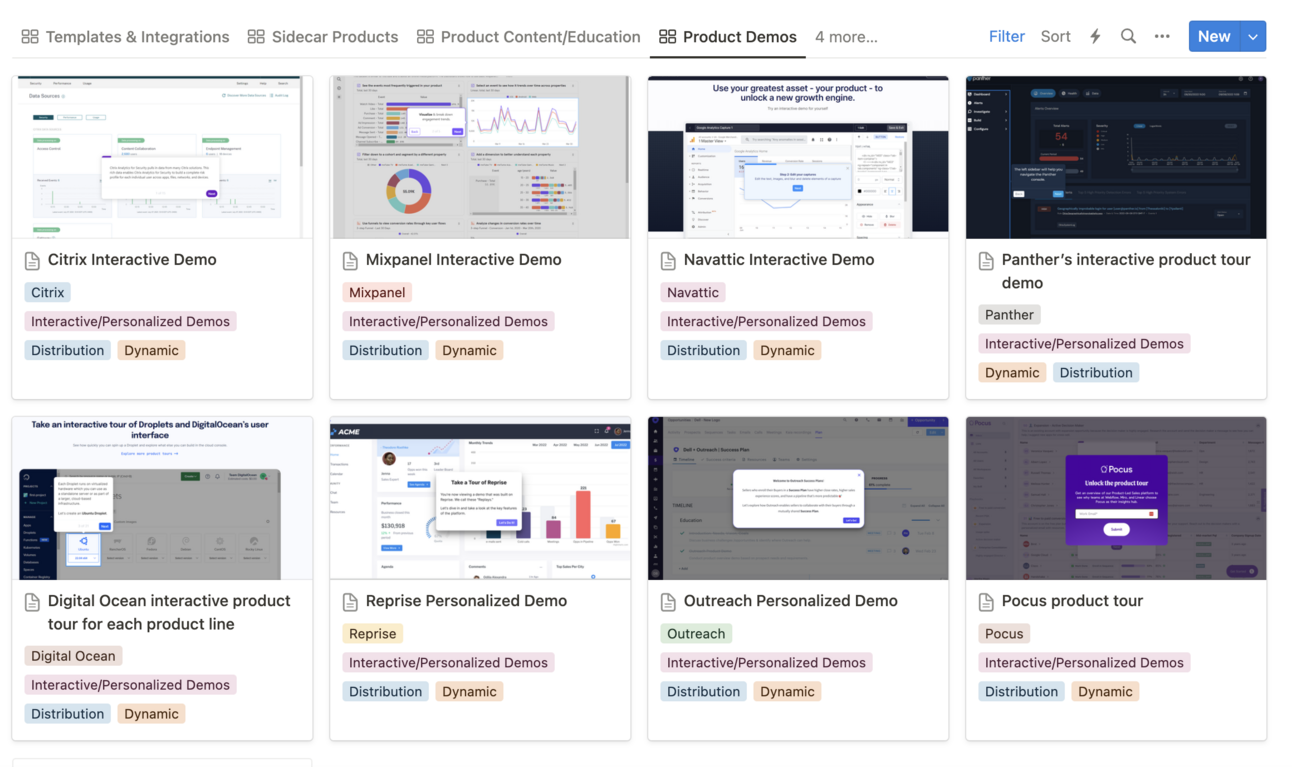Open database automations via the lightning icon
This screenshot has height=767, width=1292.
1094,36
